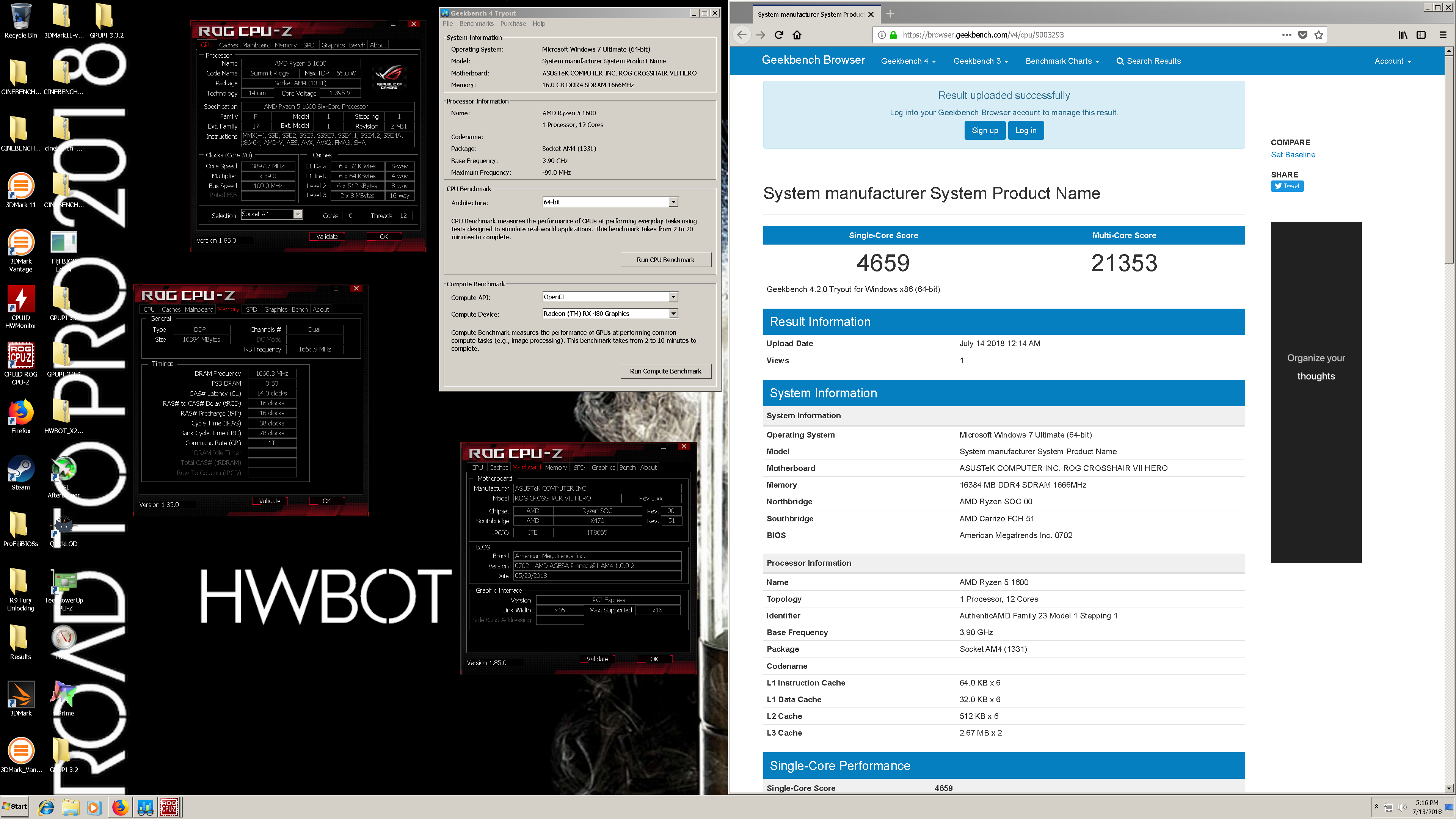Click OK in Mainboard CPU-Z window
Image resolution: width=1456 pixels, height=819 pixels.
(x=654, y=660)
